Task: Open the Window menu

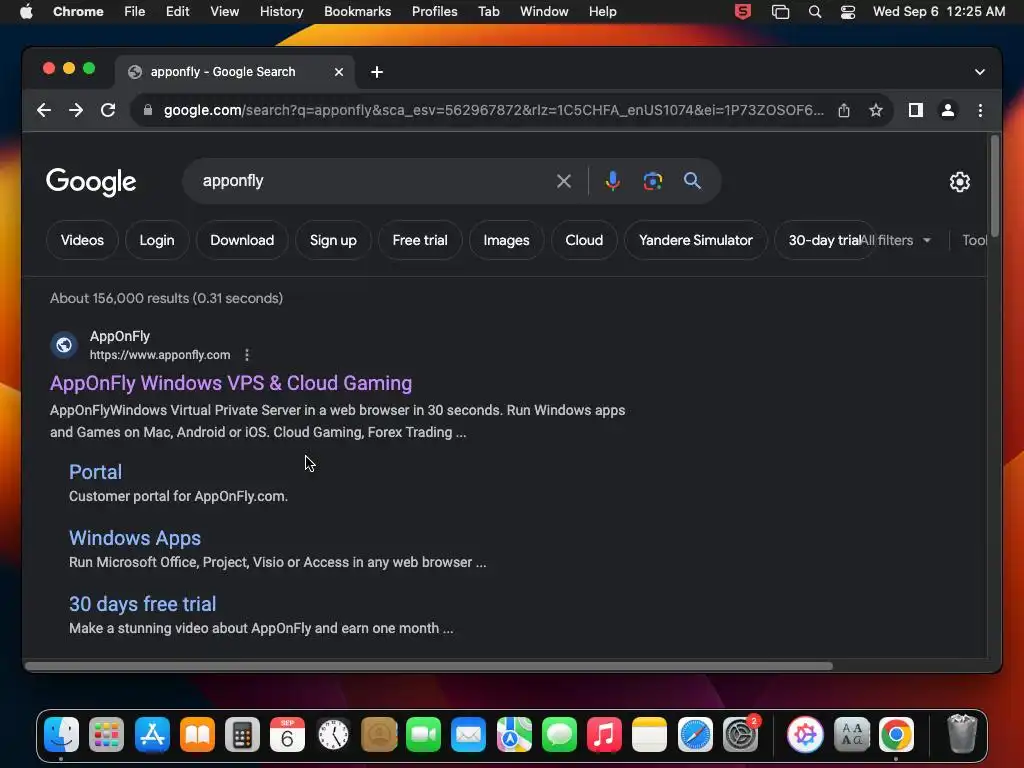Action: (x=544, y=12)
